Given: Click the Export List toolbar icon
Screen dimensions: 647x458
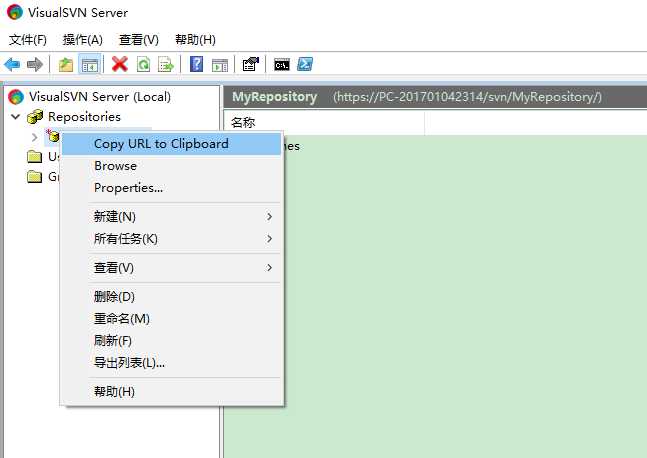Looking at the screenshot, I should point(166,64).
